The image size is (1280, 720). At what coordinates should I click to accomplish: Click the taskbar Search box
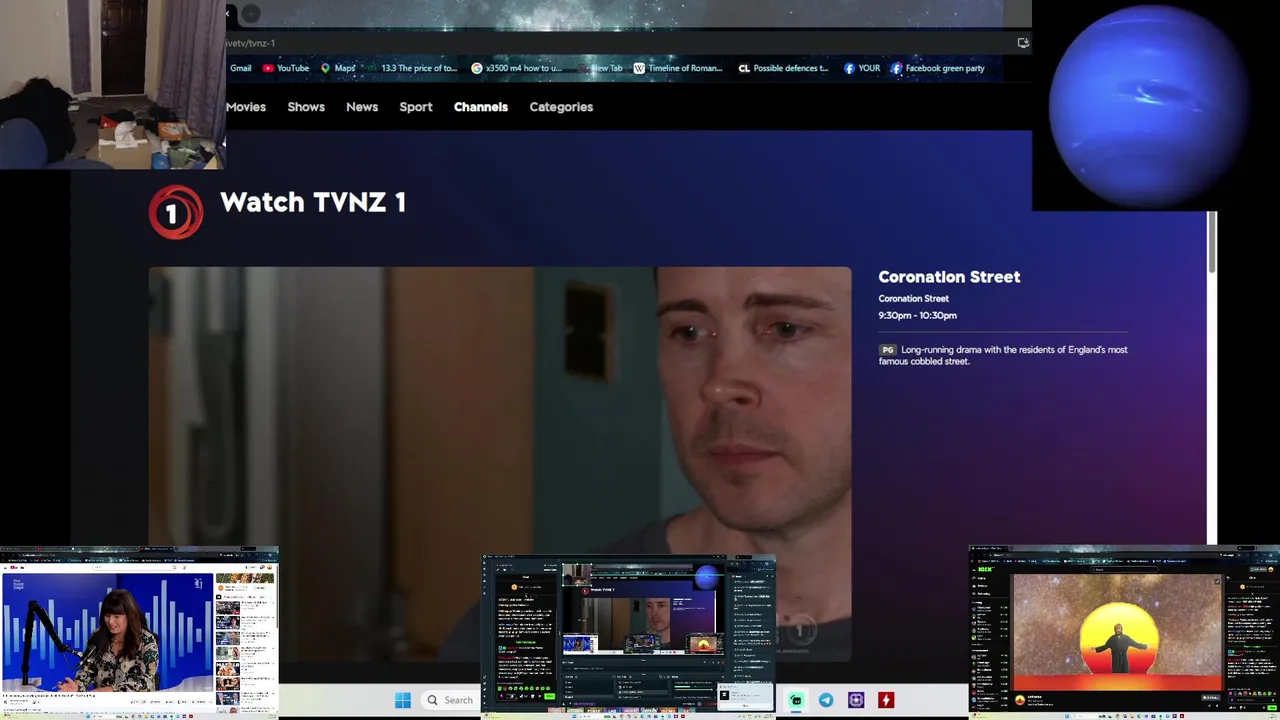point(450,700)
